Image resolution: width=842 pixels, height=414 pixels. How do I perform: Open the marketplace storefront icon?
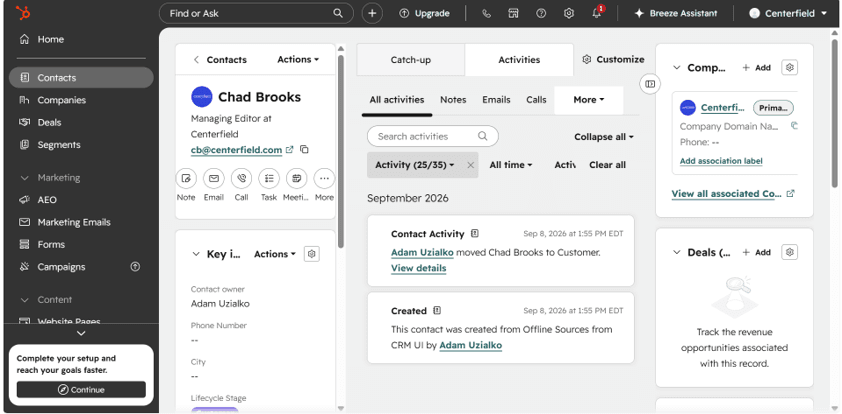(513, 13)
